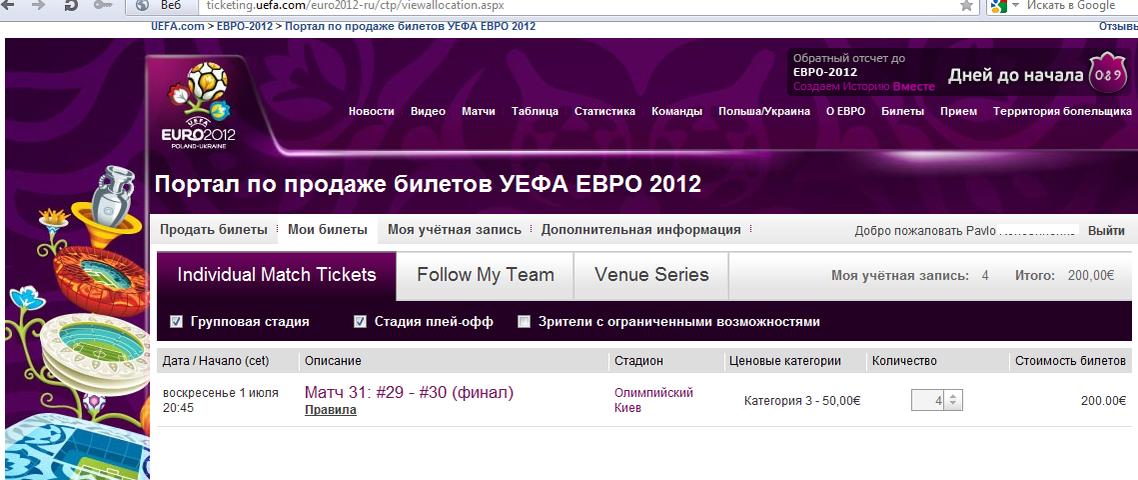This screenshot has height=480, width=1138.
Task: Switch to the Продать билеты tab
Action: click(213, 229)
